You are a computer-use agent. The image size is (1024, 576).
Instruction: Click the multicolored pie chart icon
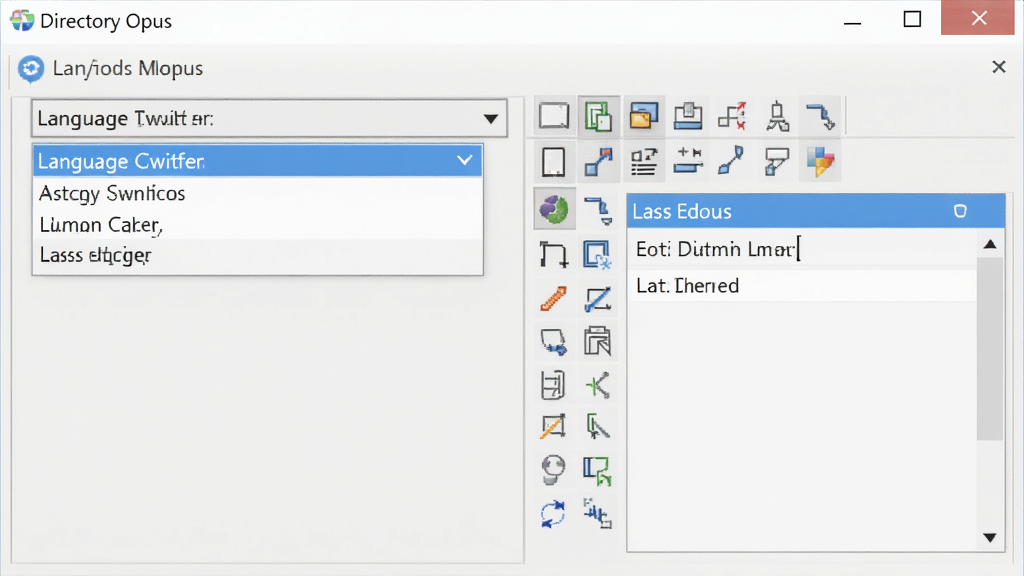tap(821, 161)
